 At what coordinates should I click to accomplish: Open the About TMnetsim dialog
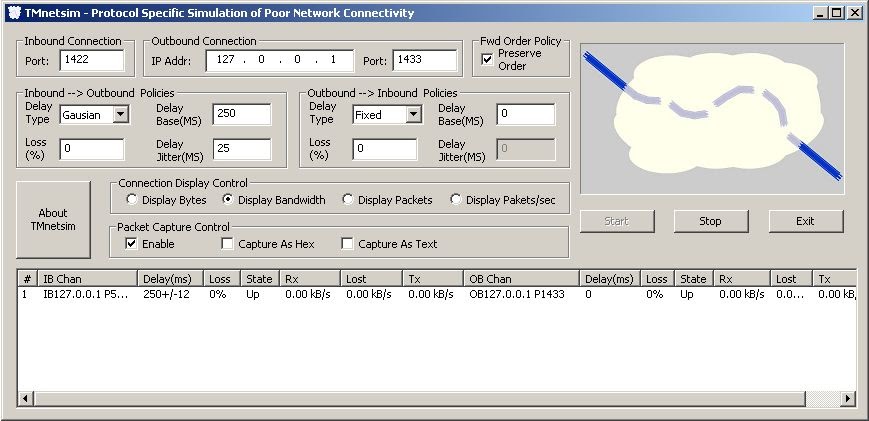click(53, 219)
